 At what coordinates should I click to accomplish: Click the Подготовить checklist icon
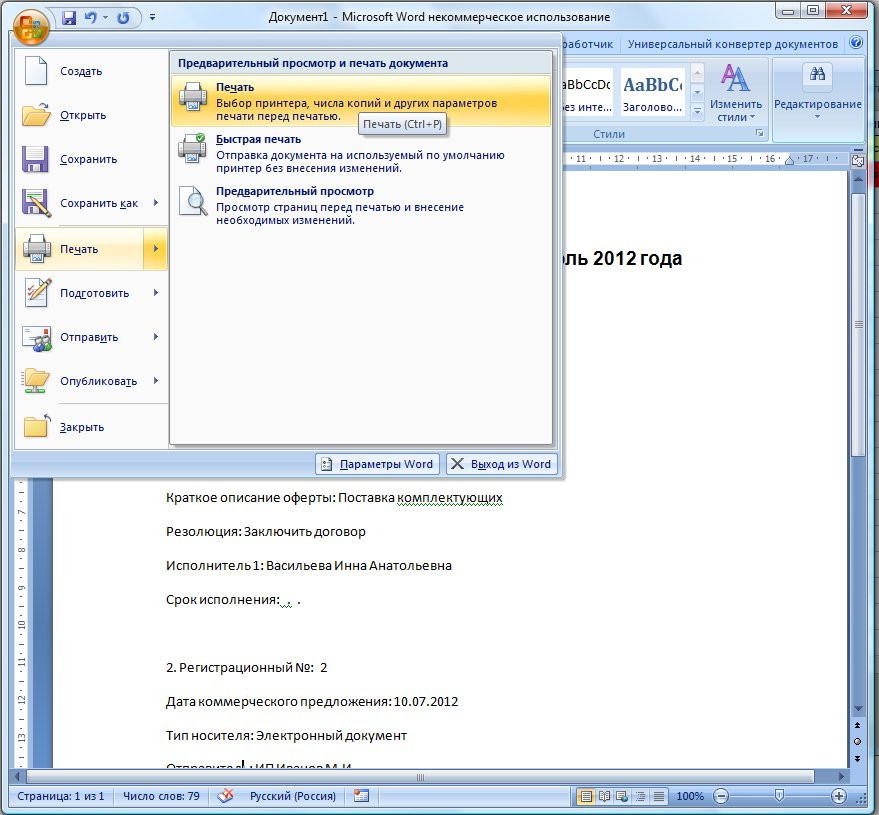point(38,292)
